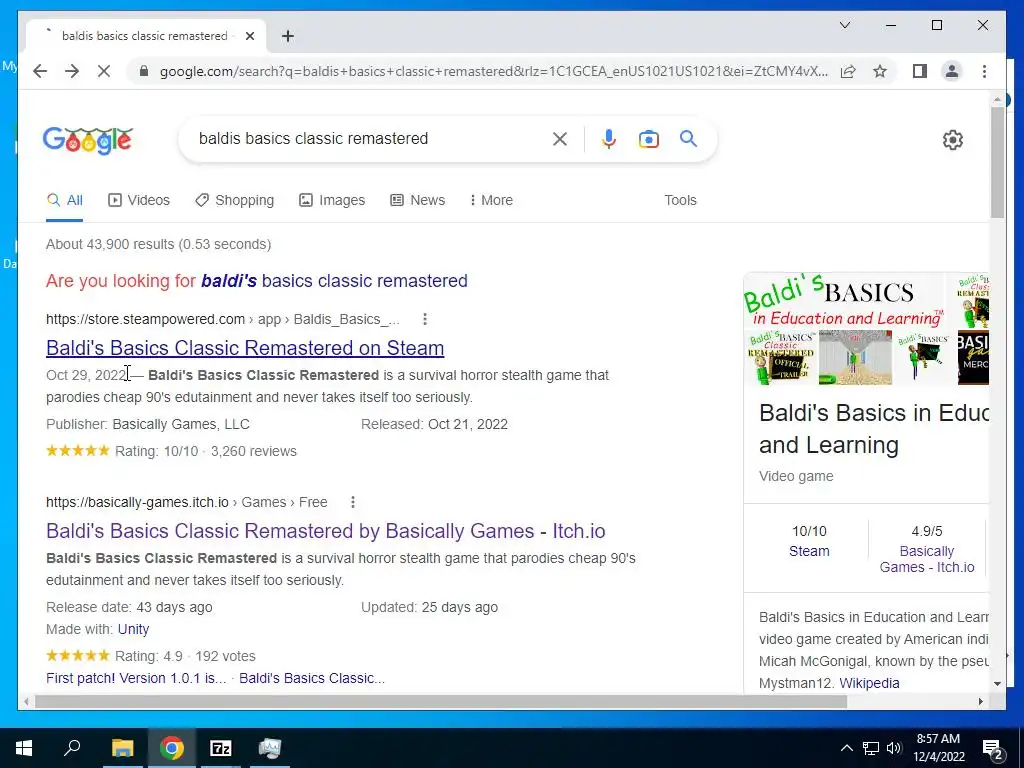Submit search with the magnifier icon
1024x768 pixels.
pyautogui.click(x=688, y=138)
